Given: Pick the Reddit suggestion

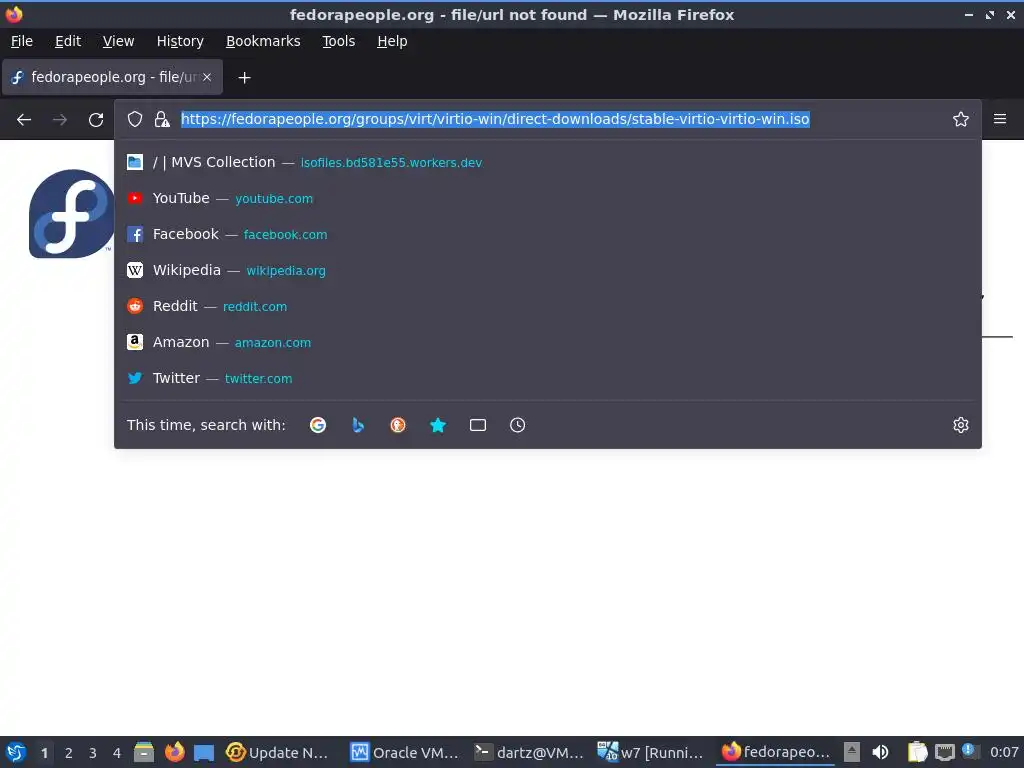Looking at the screenshot, I should (x=548, y=306).
